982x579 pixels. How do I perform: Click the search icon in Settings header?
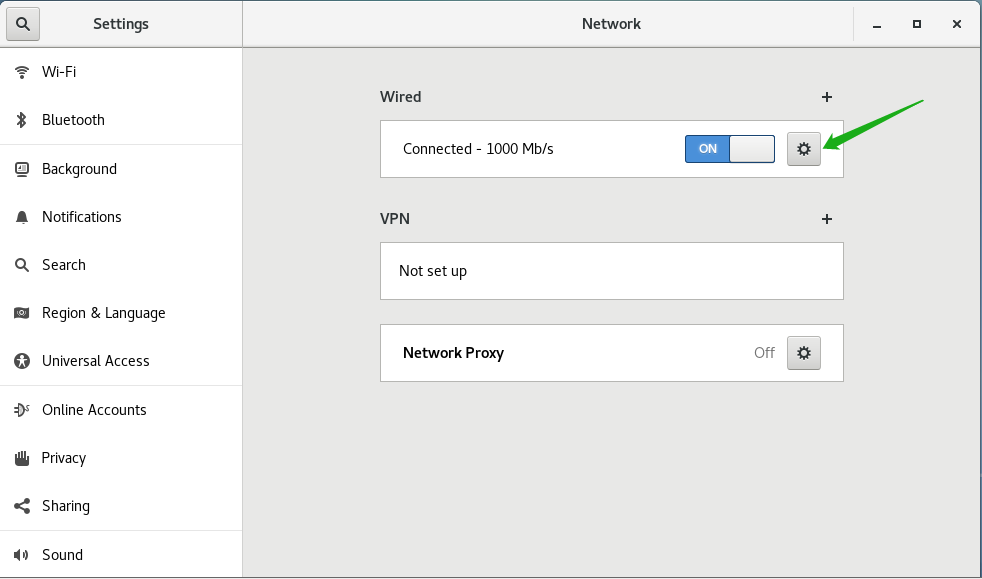[x=22, y=23]
